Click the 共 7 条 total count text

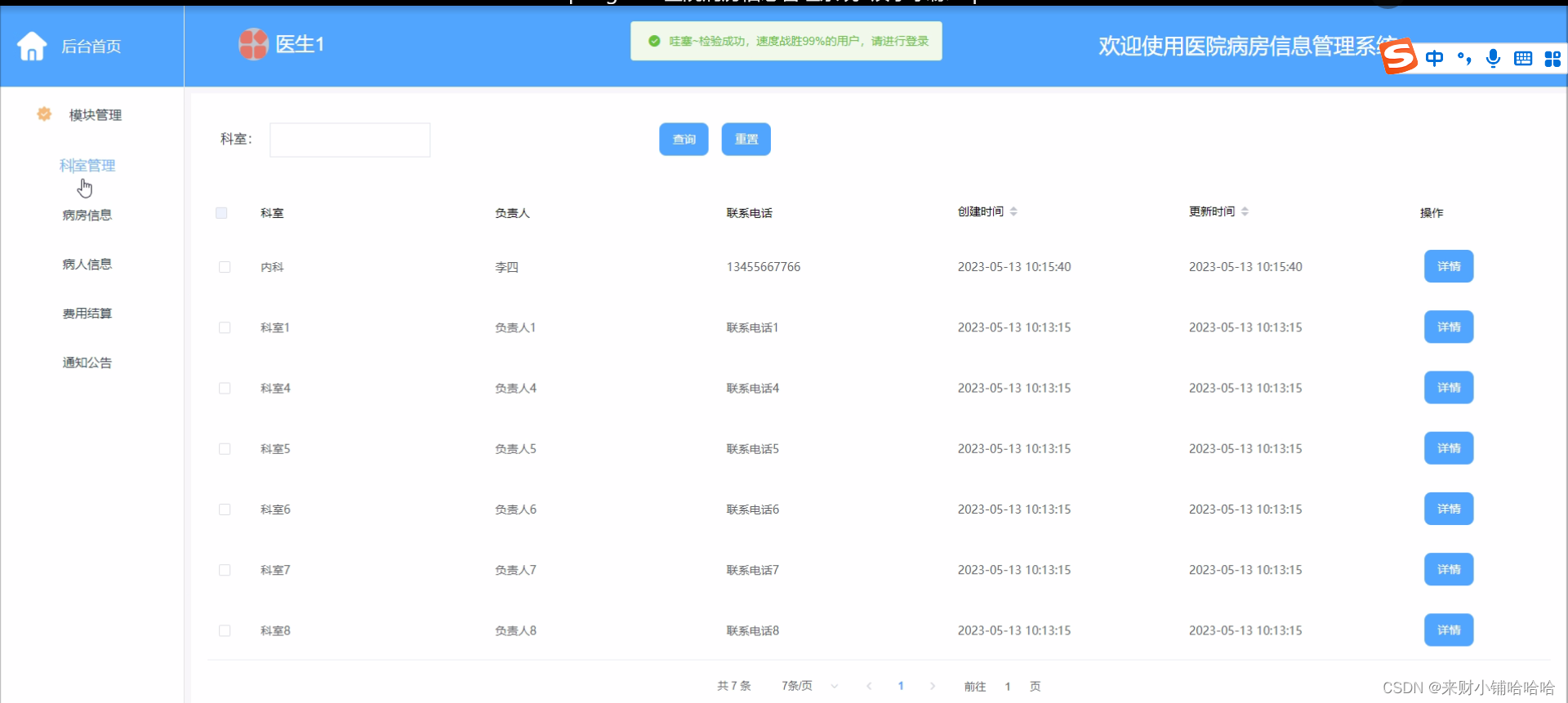[x=733, y=686]
